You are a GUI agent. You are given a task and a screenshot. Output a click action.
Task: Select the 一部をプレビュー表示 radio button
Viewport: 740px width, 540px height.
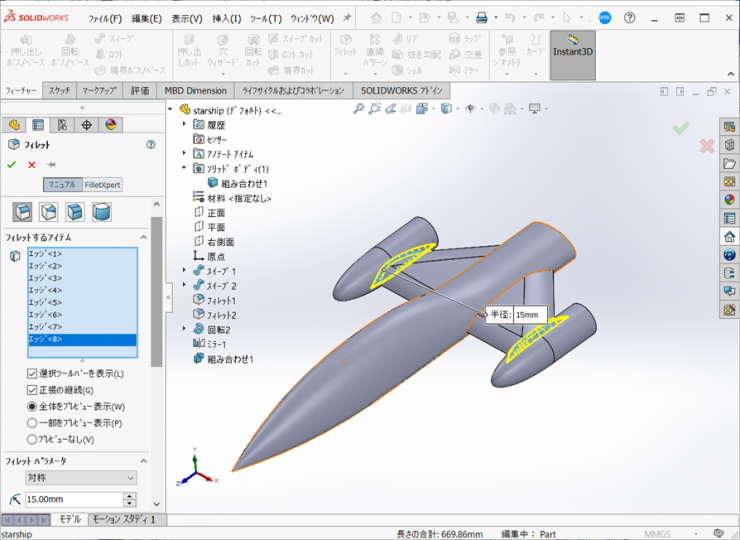[x=33, y=423]
